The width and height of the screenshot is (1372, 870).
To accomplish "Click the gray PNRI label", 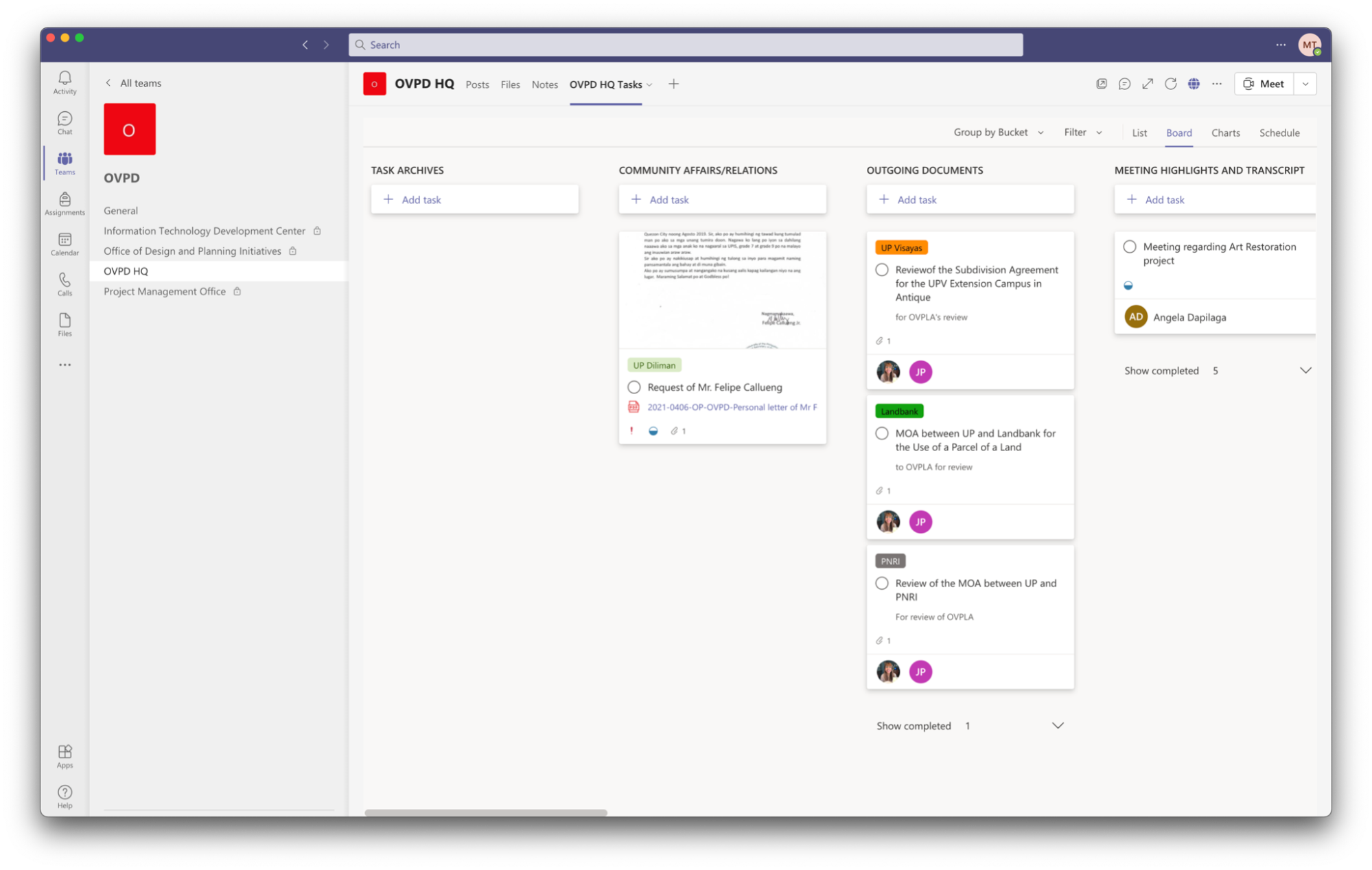I will click(890, 561).
